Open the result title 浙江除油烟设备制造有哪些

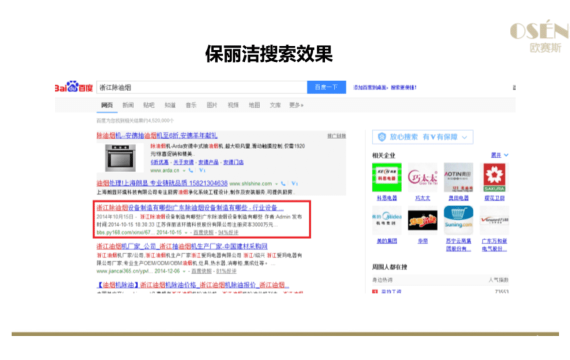pyautogui.click(x=190, y=208)
